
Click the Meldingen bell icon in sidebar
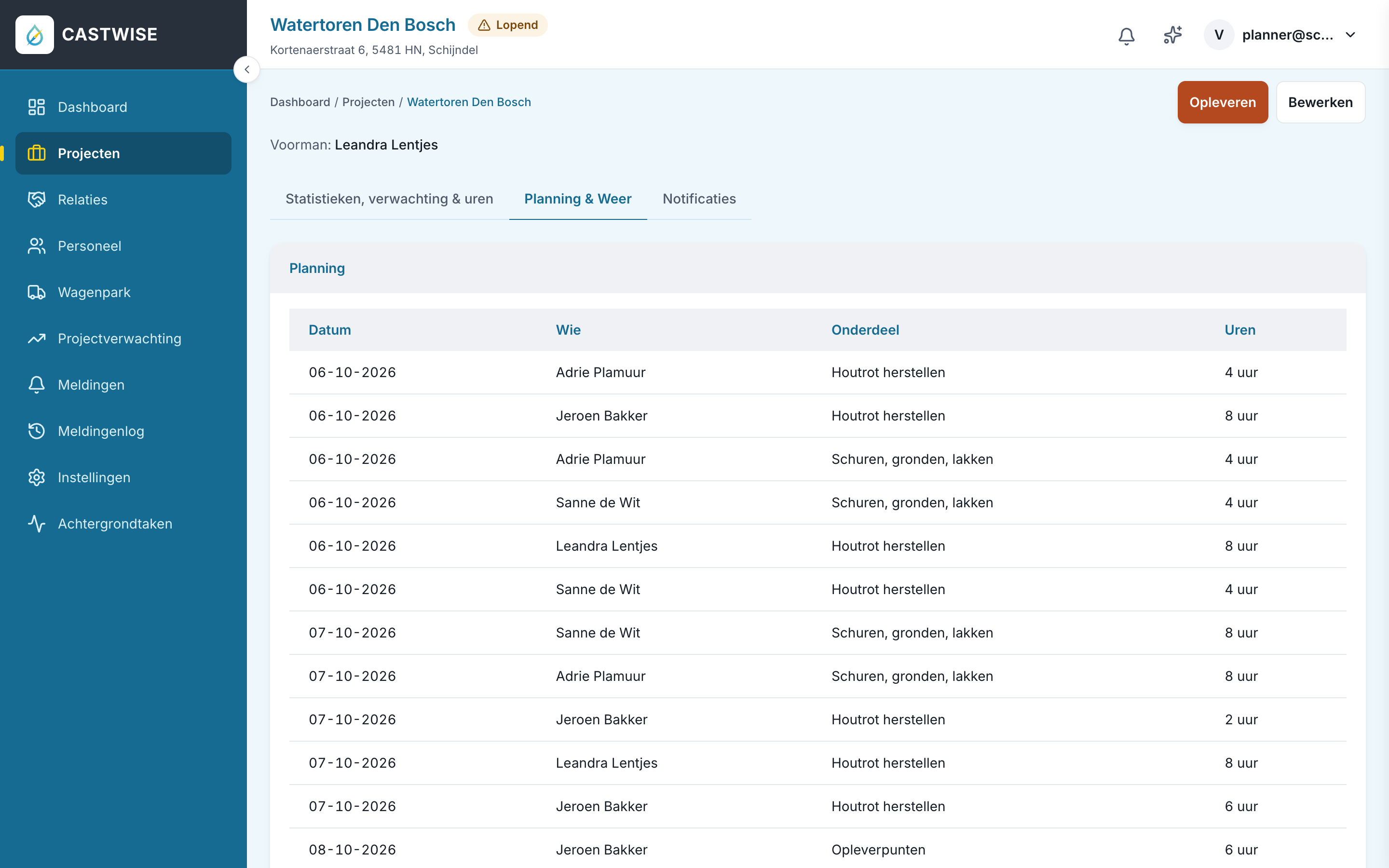pyautogui.click(x=37, y=385)
